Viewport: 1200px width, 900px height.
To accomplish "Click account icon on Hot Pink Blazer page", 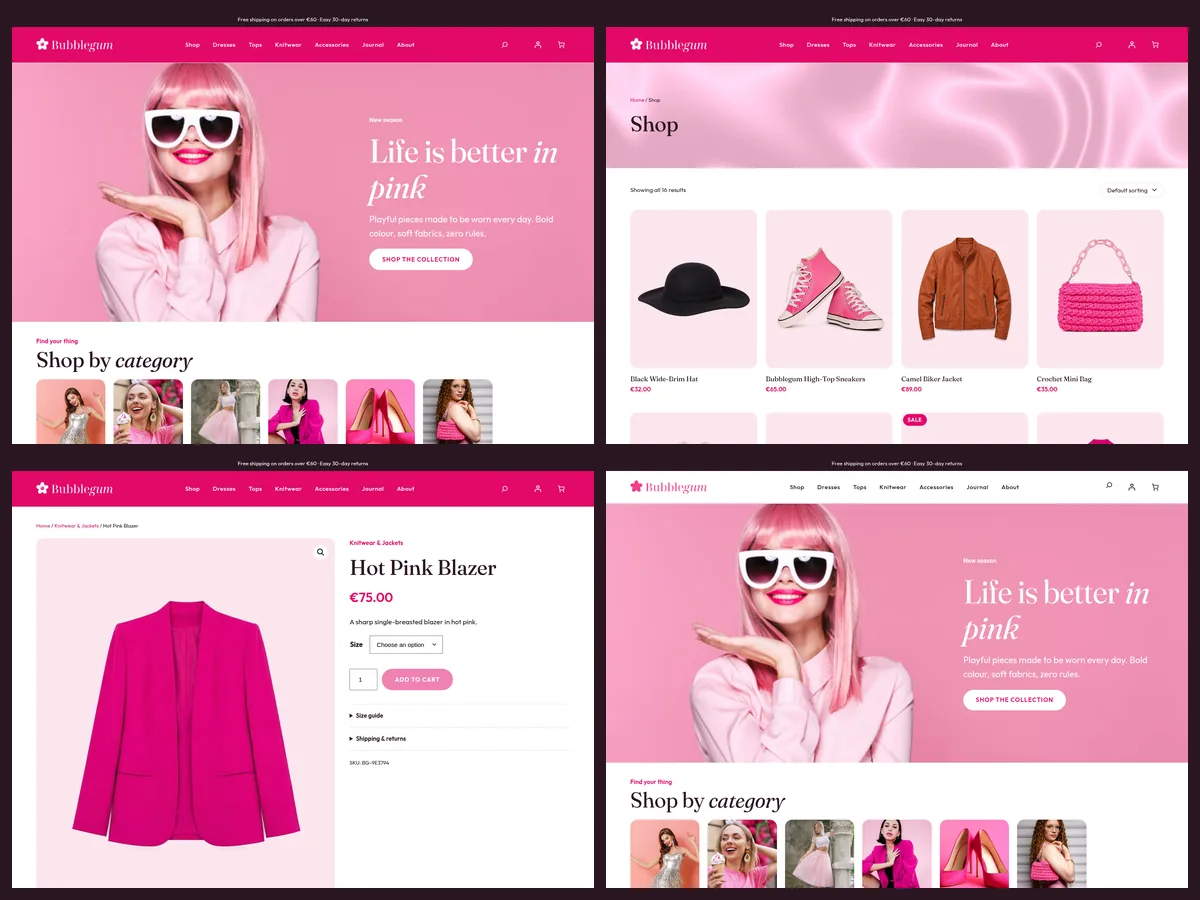I will [x=537, y=489].
